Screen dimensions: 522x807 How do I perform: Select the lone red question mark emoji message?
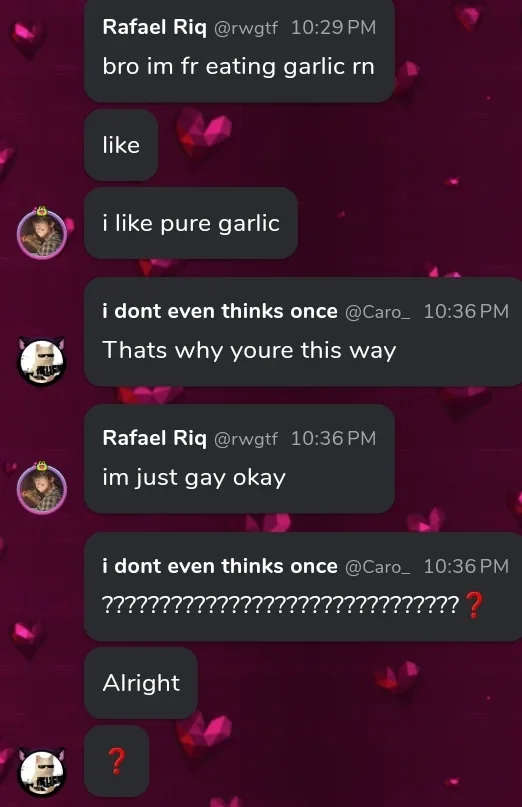(117, 761)
